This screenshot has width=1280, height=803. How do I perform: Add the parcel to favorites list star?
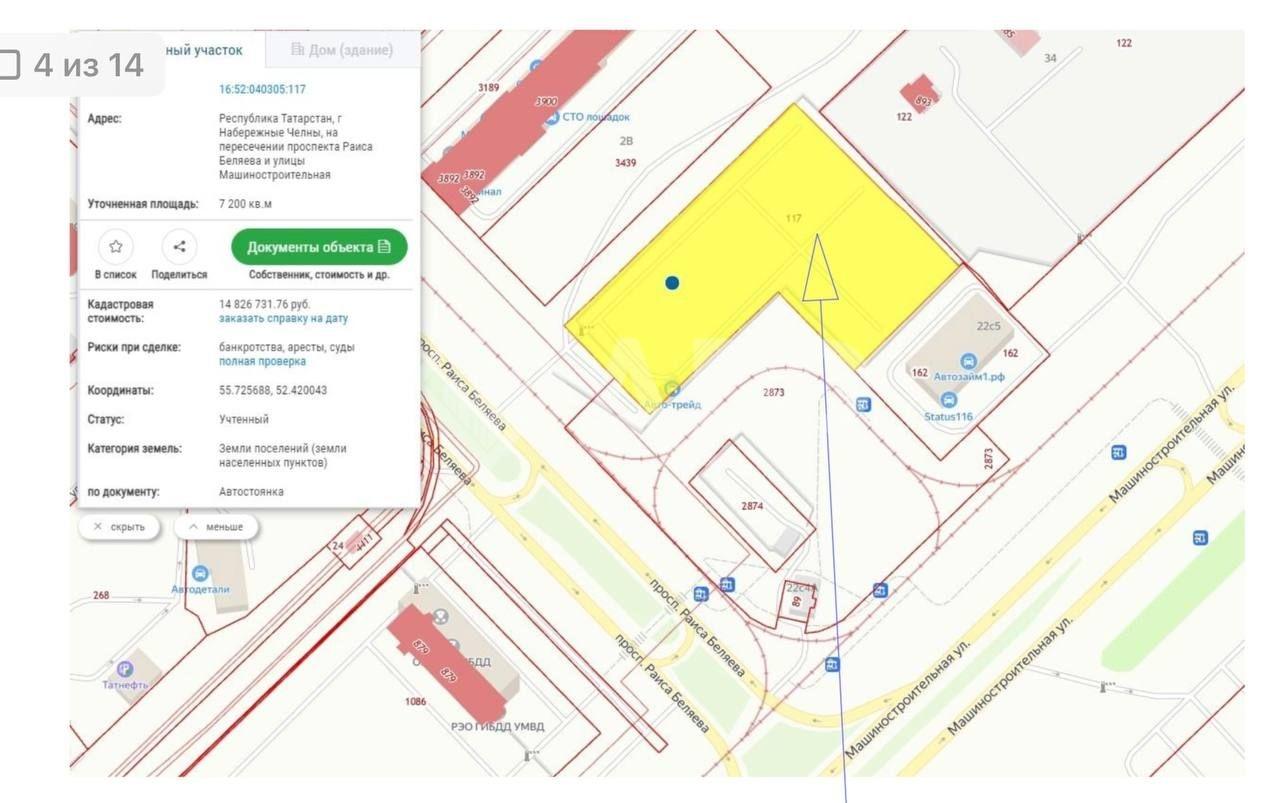coord(116,246)
